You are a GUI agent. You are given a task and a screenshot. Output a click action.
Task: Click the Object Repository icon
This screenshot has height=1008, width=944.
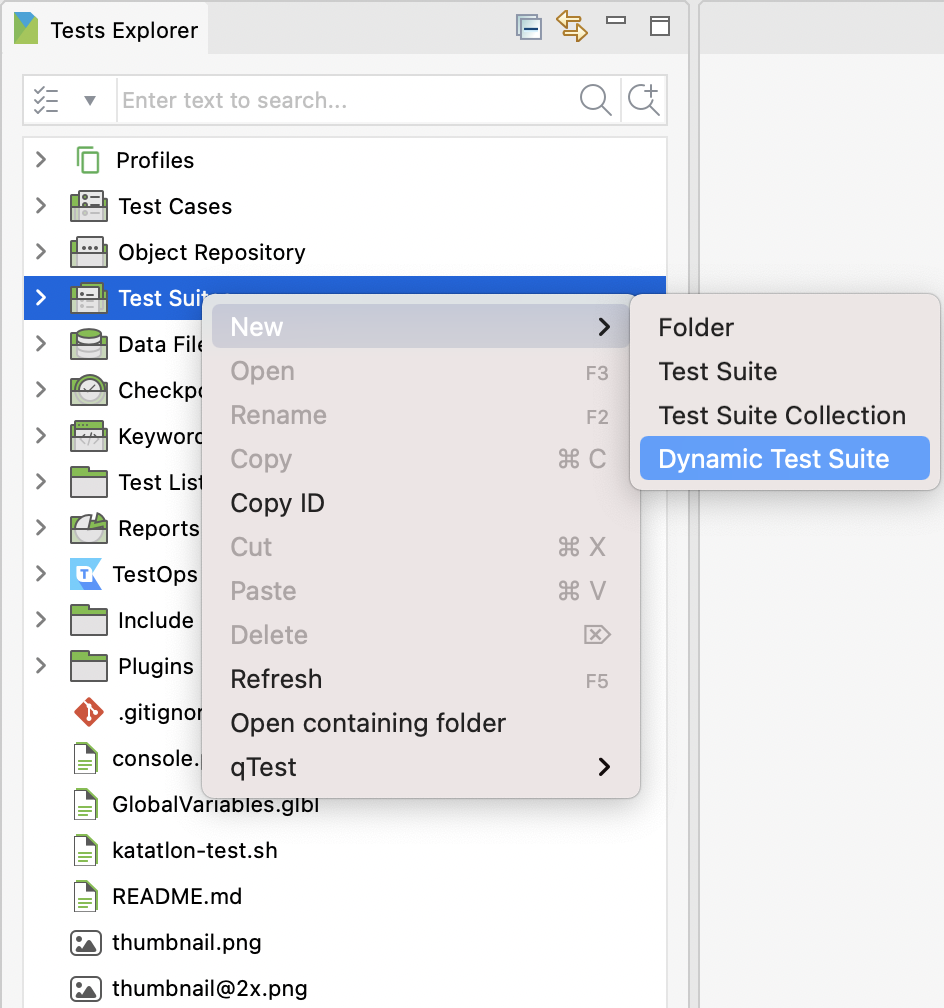pyautogui.click(x=88, y=252)
